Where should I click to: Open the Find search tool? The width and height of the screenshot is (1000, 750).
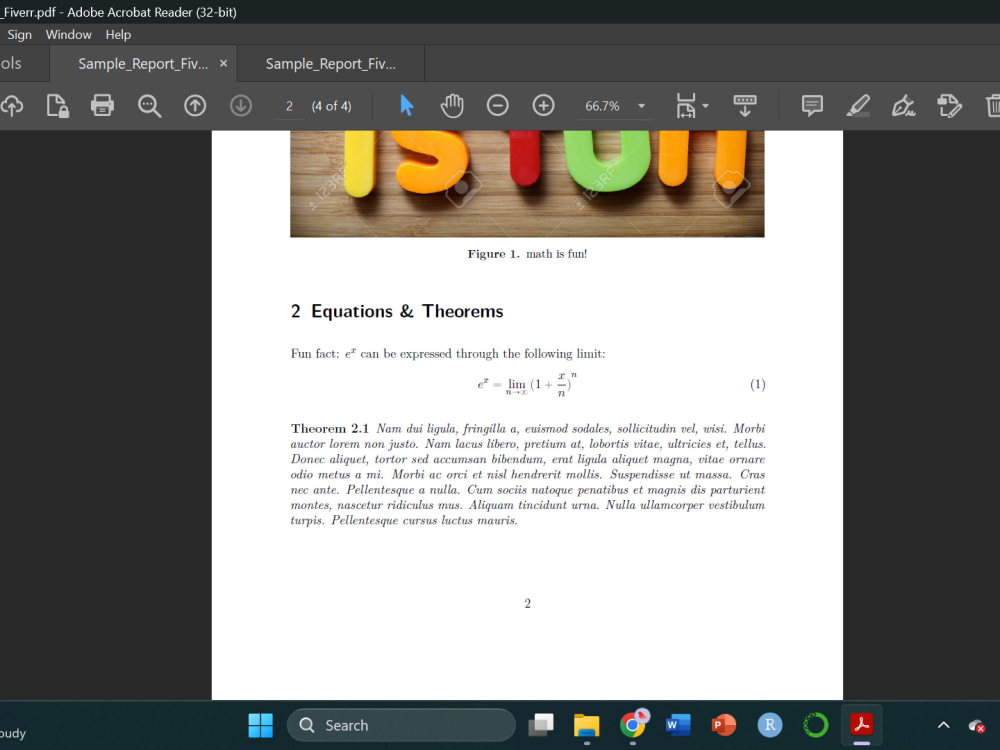tap(149, 105)
